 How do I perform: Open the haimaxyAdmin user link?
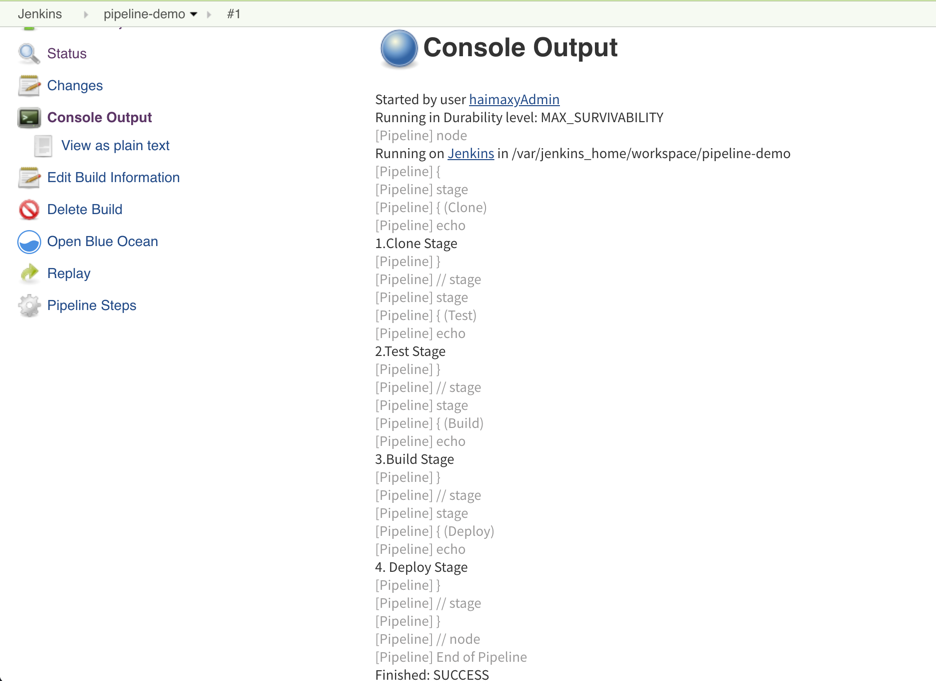pos(514,99)
